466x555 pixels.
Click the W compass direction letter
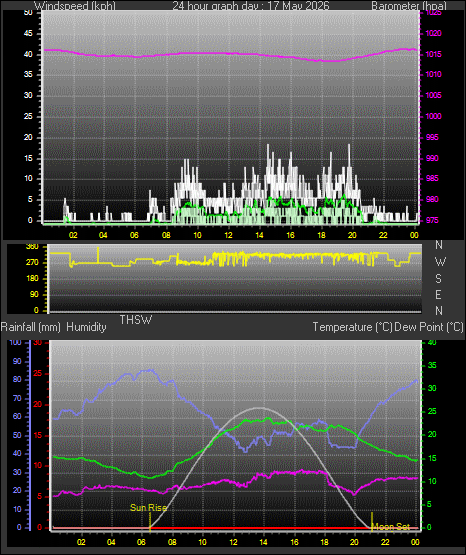[x=440, y=262]
